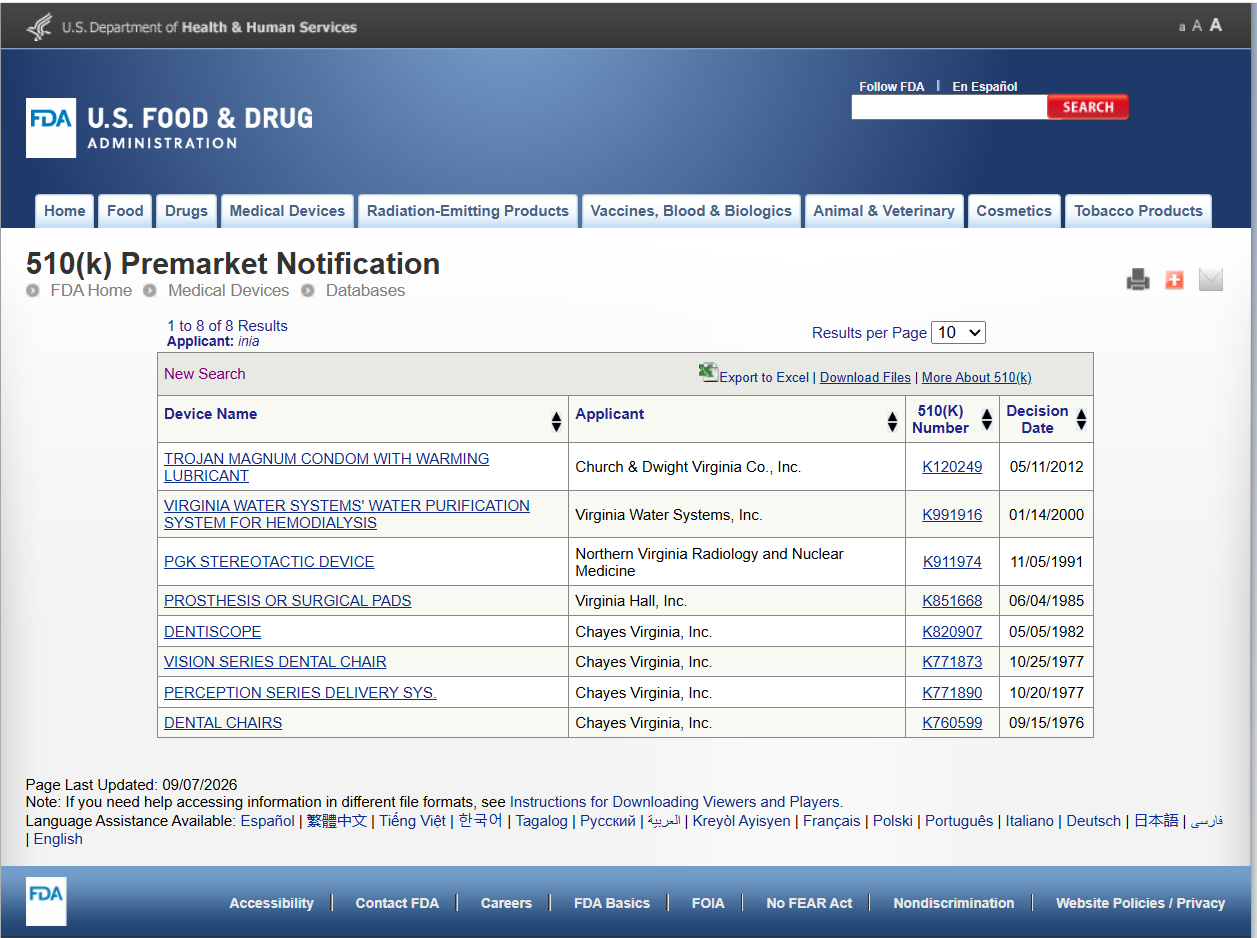This screenshot has width=1257, height=938.
Task: Open Vision Series Dental Chair link
Action: tap(275, 662)
